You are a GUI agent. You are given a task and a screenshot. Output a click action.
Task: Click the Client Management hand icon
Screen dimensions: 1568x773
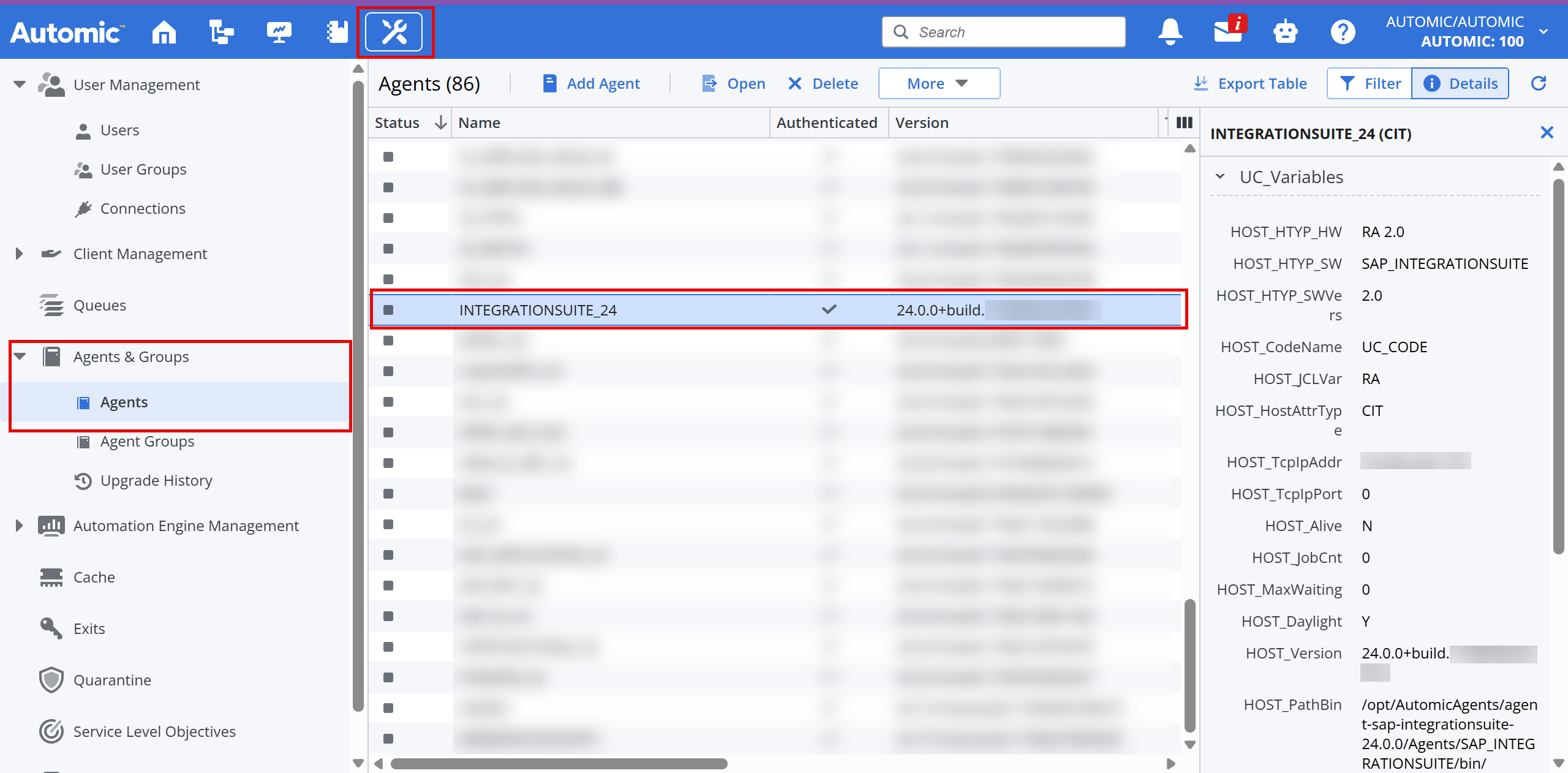[x=51, y=254]
